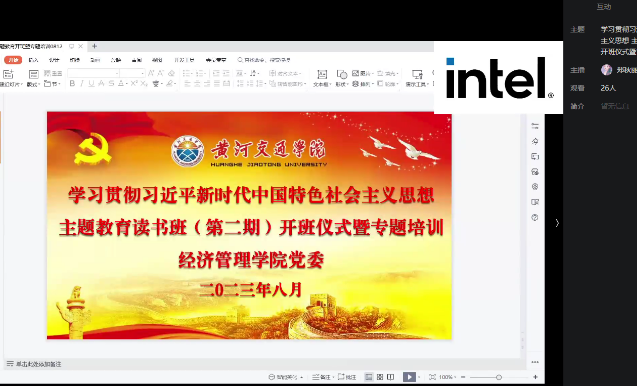Insert a text box from toolbar
The image size is (637, 386).
[x=322, y=78]
